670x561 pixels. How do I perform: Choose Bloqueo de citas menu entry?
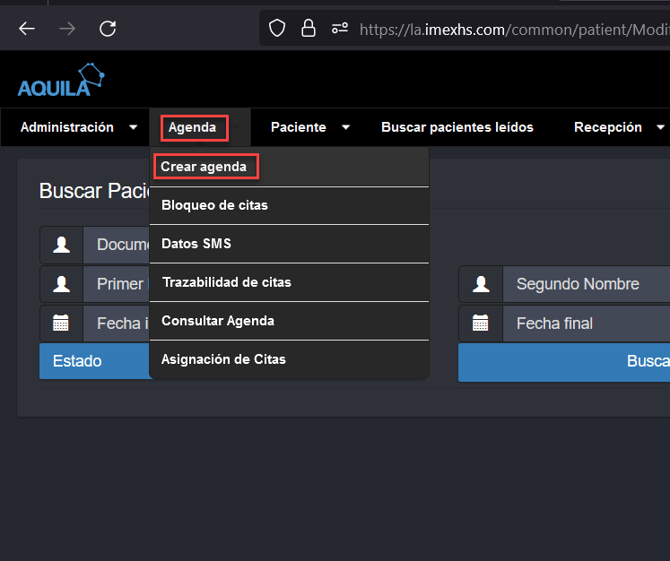pos(215,205)
